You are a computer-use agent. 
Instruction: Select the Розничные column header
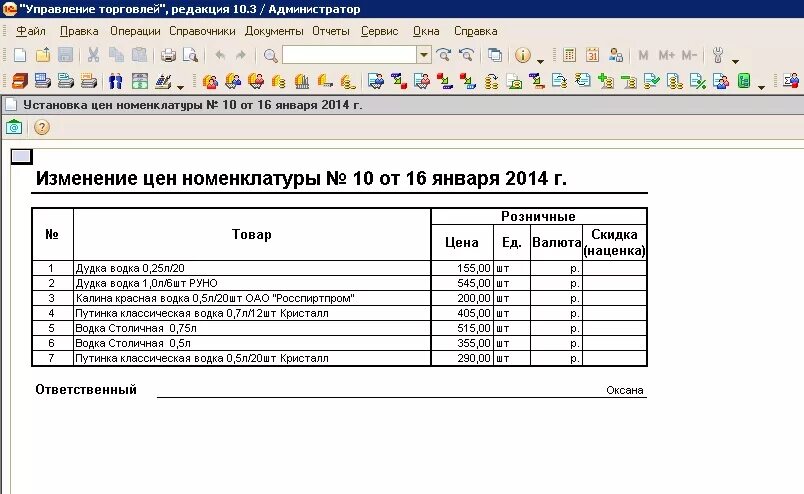click(x=538, y=216)
